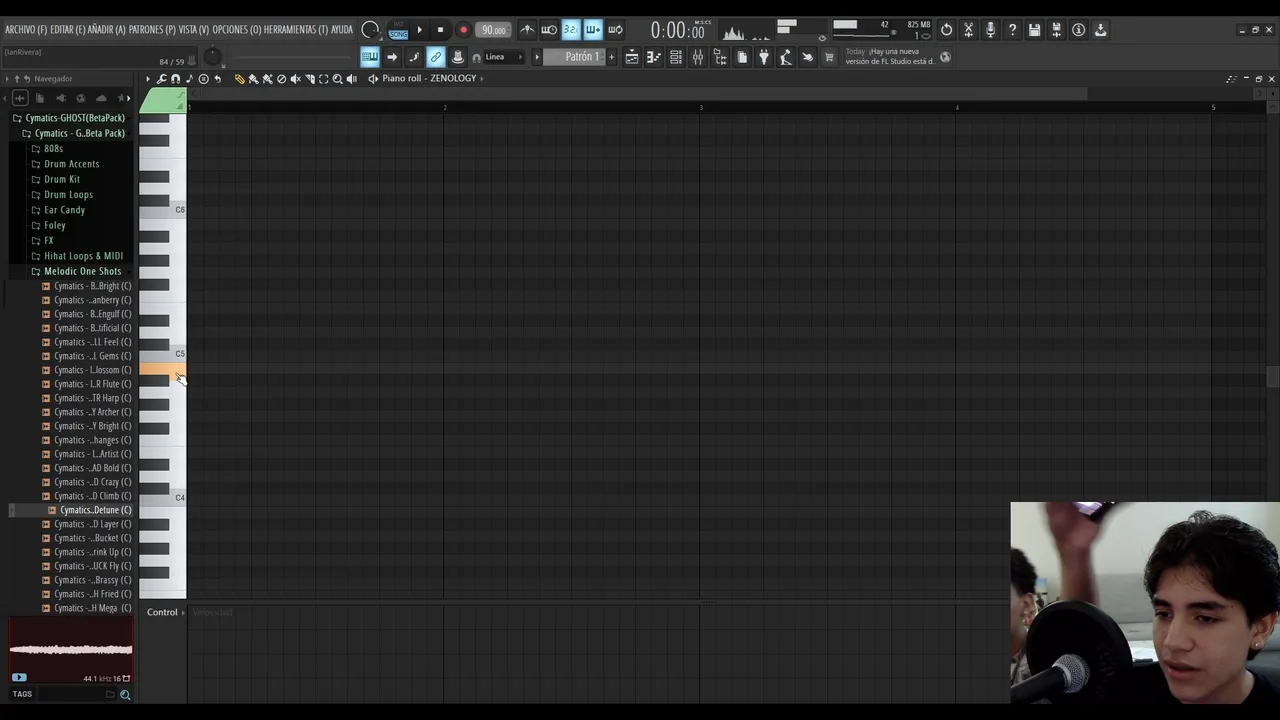
Task: Click the render export audio icon
Action: click(x=1056, y=30)
